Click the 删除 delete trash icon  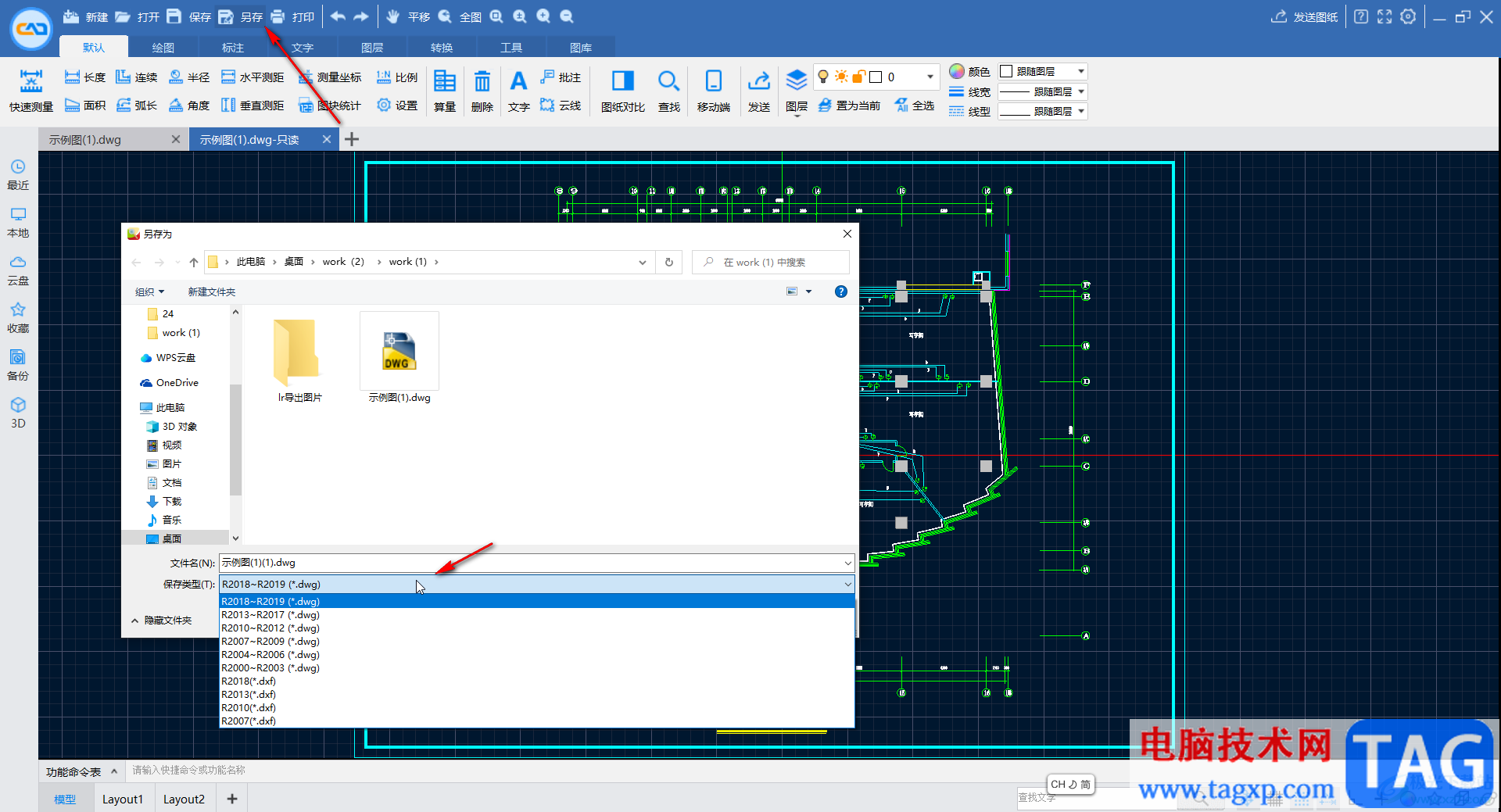tap(482, 81)
